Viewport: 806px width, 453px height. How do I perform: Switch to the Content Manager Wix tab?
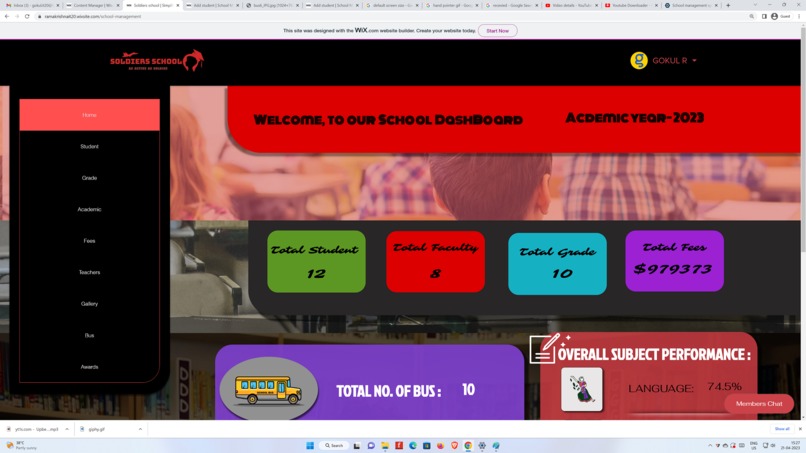click(x=93, y=5)
